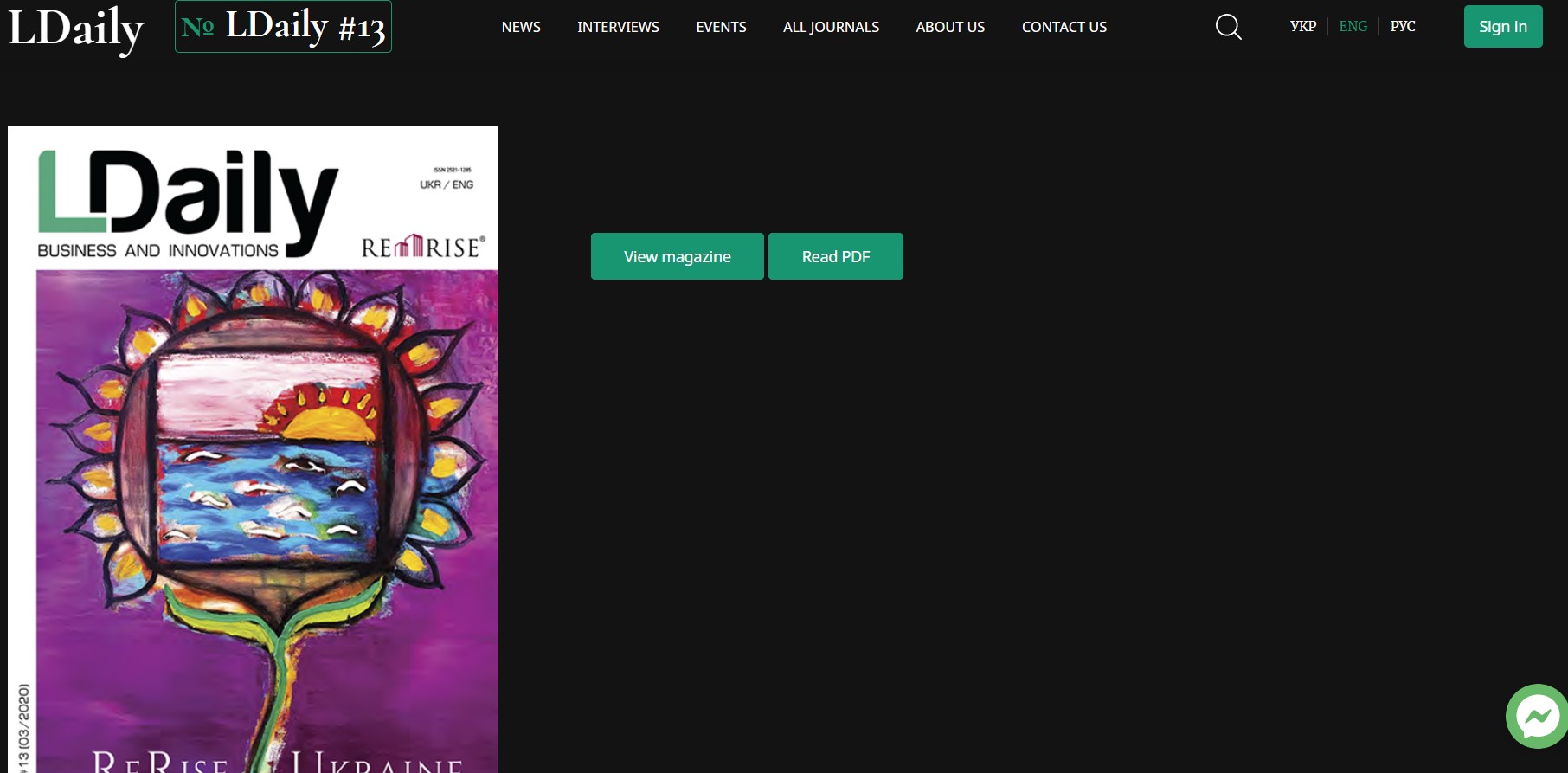Go to the NEWS section
The width and height of the screenshot is (1568, 773).
coord(521,27)
